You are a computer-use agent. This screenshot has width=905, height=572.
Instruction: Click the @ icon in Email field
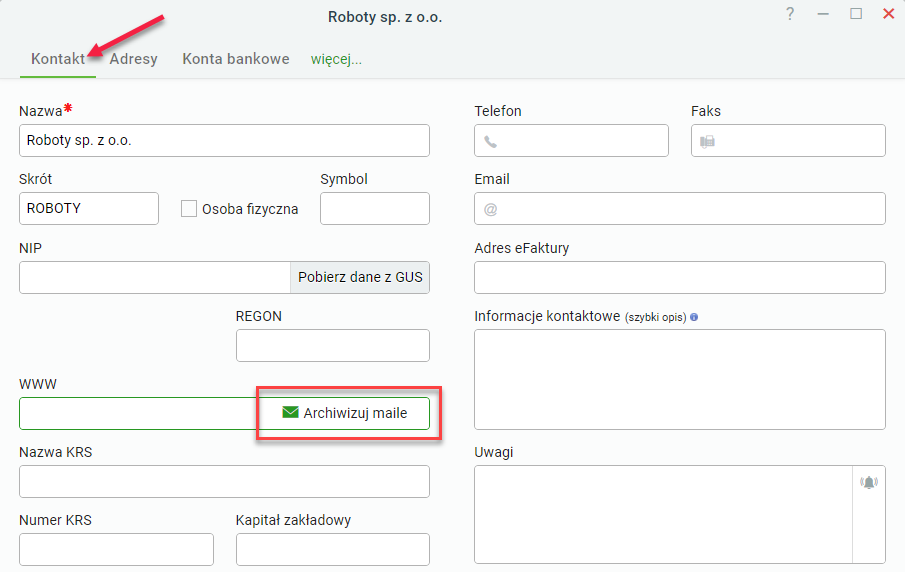coord(490,210)
